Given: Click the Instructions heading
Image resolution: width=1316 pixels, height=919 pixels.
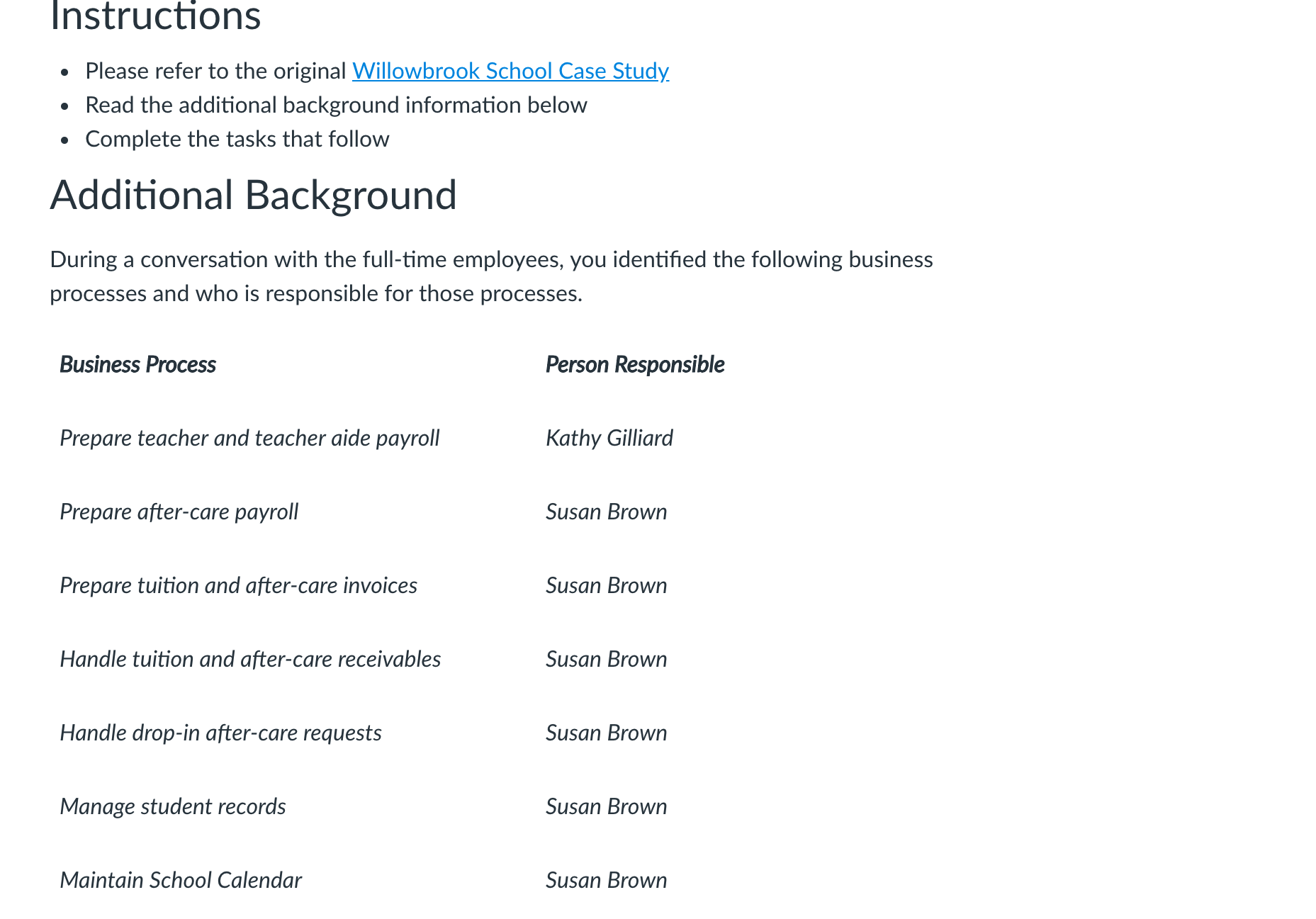Looking at the screenshot, I should (x=155, y=16).
